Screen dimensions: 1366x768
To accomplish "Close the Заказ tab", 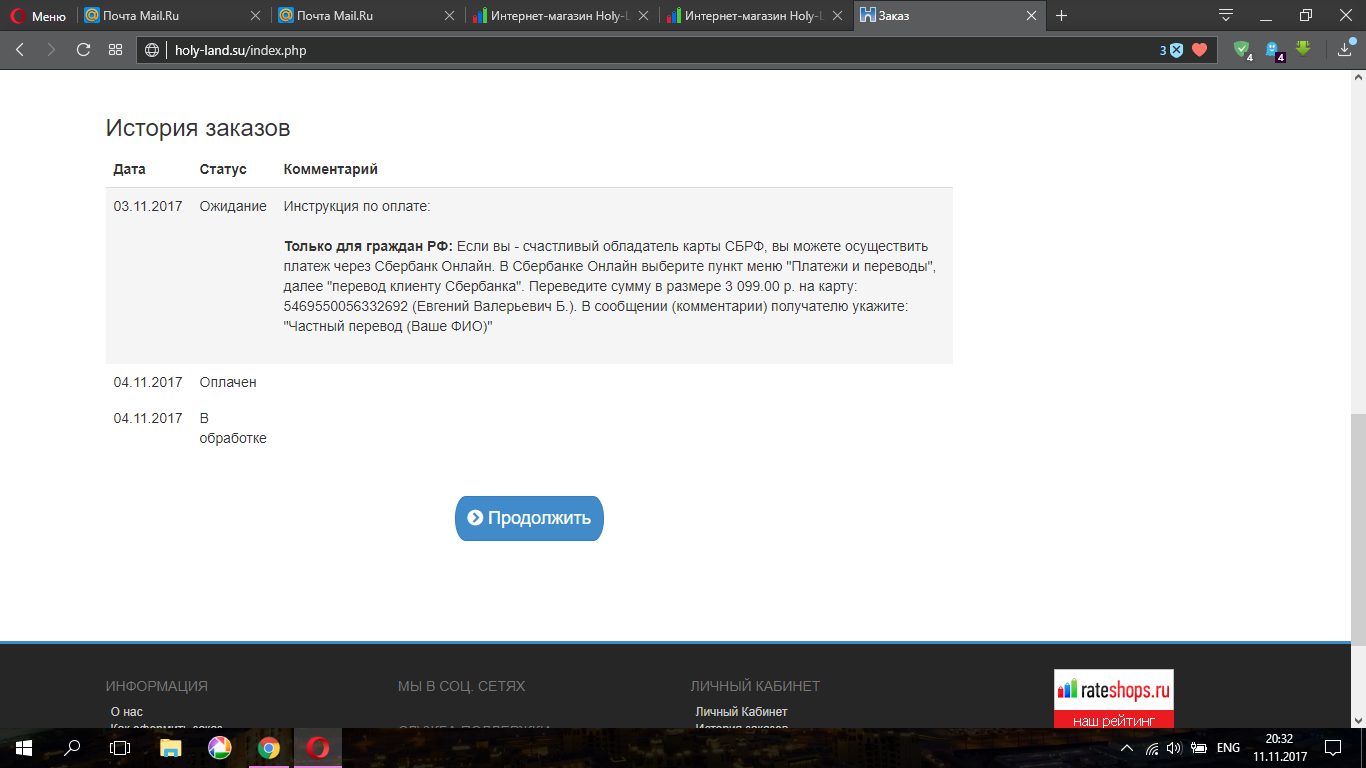I will pyautogui.click(x=1031, y=16).
